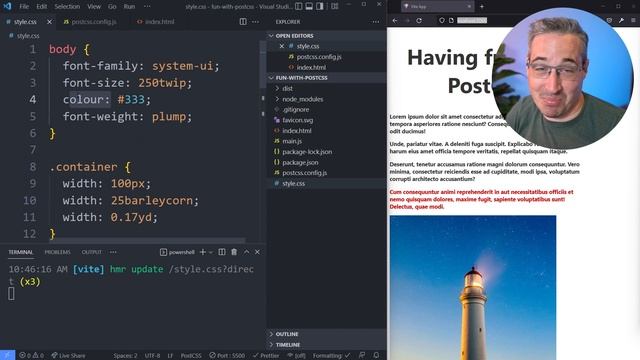
Task: Expand the dist folder
Action: 287,88
